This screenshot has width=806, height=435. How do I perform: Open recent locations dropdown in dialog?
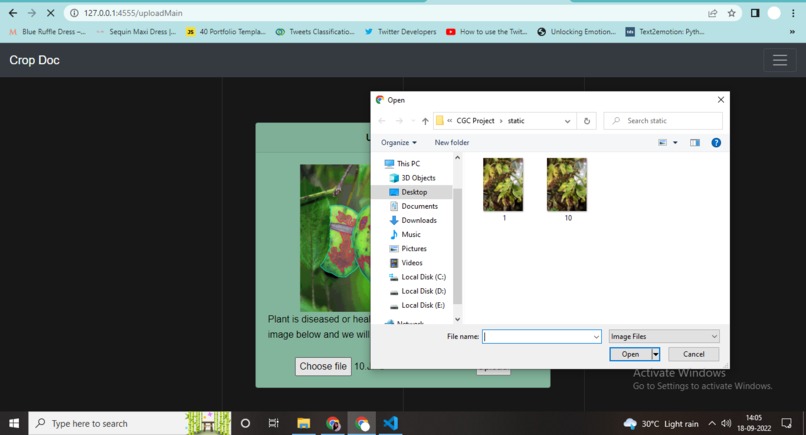click(413, 121)
